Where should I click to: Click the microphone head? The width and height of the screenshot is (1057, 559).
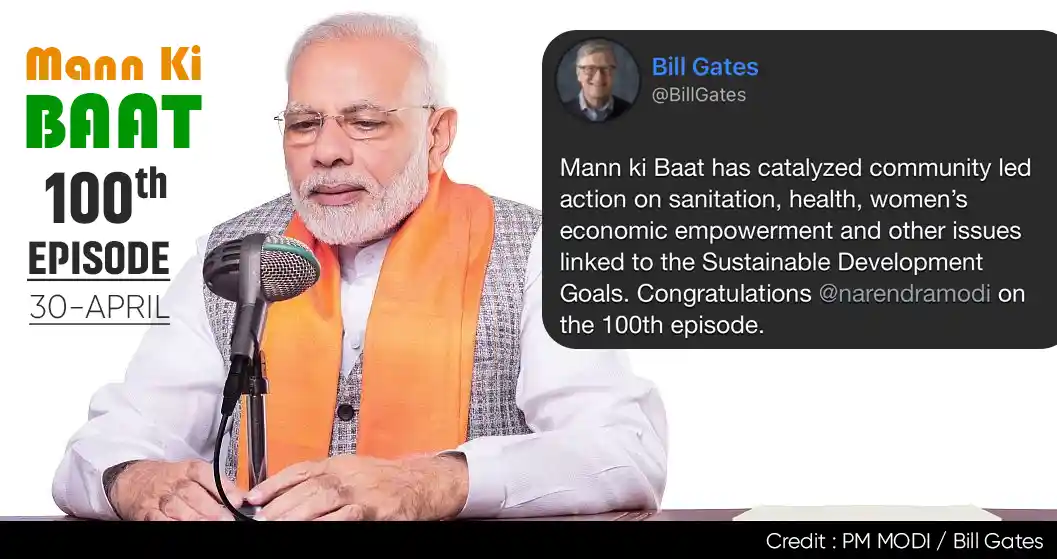[262, 268]
